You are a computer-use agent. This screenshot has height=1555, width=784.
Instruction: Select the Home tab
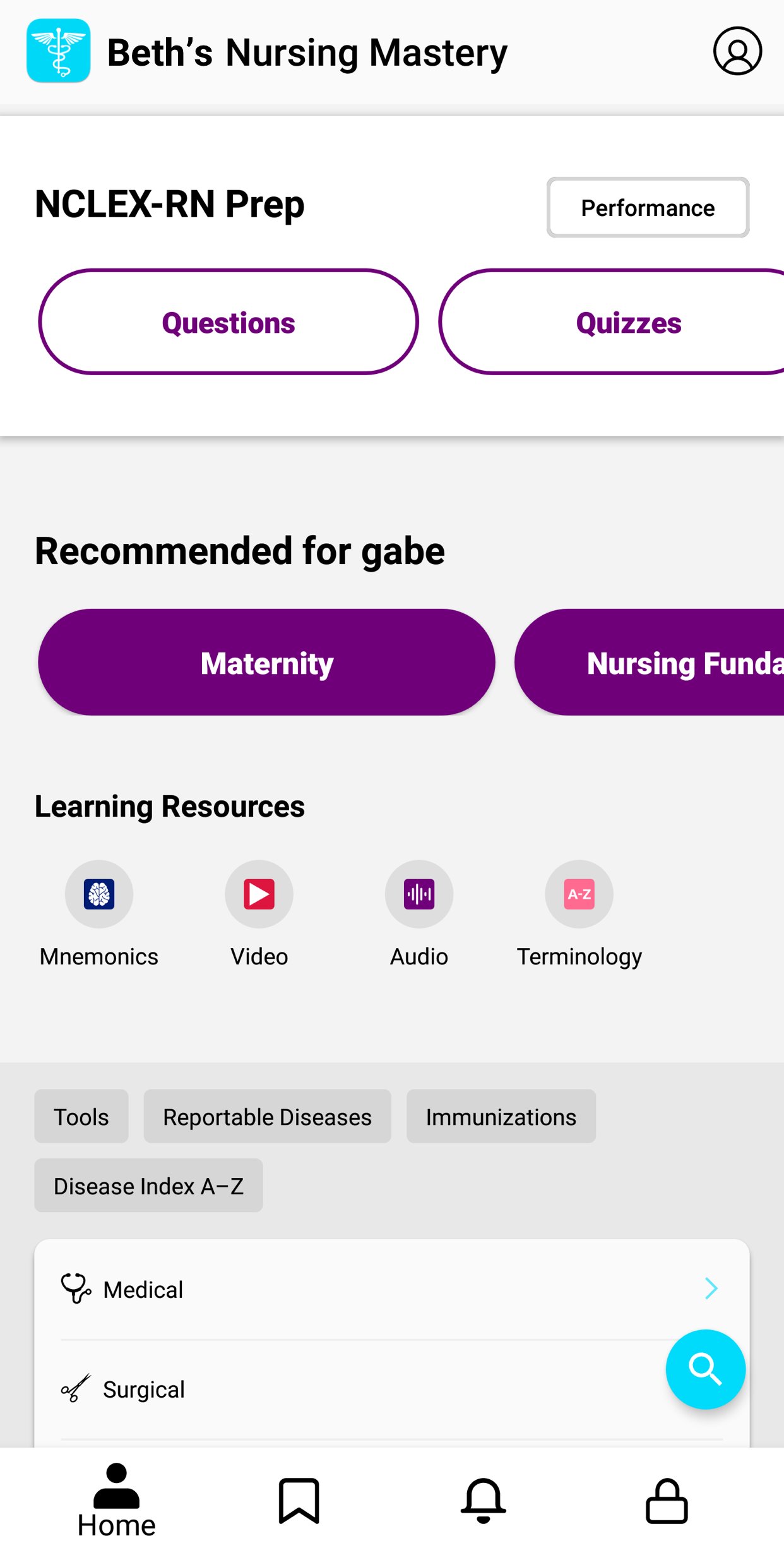point(117,1500)
